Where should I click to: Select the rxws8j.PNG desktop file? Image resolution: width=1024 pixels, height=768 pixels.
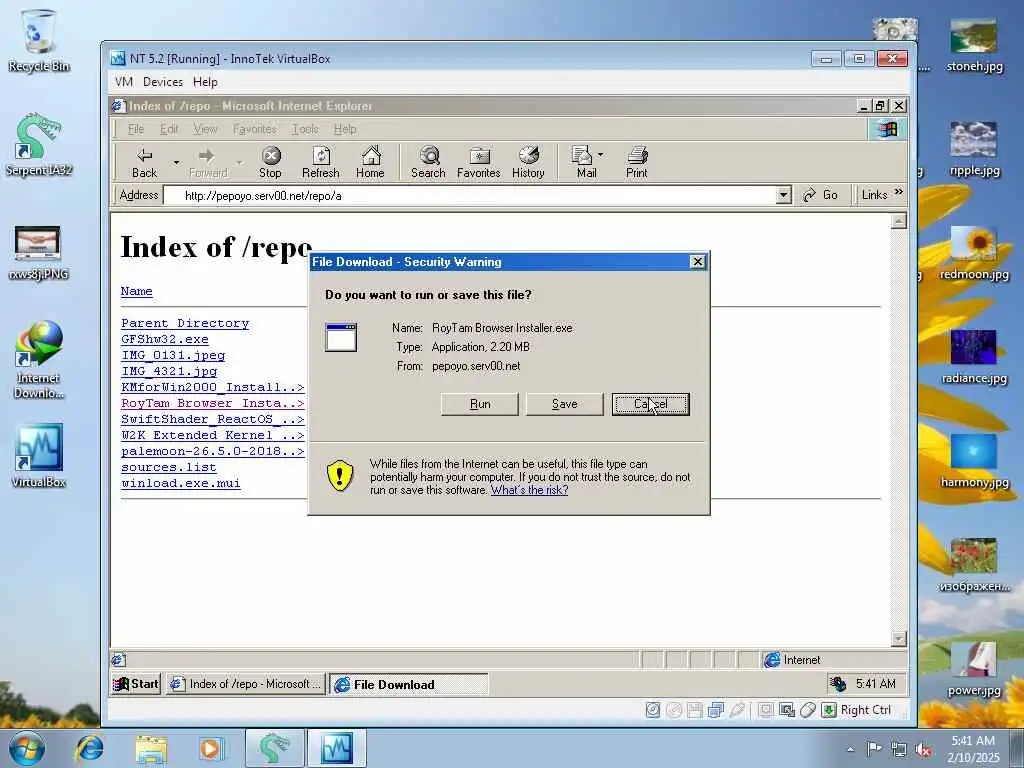click(x=39, y=253)
